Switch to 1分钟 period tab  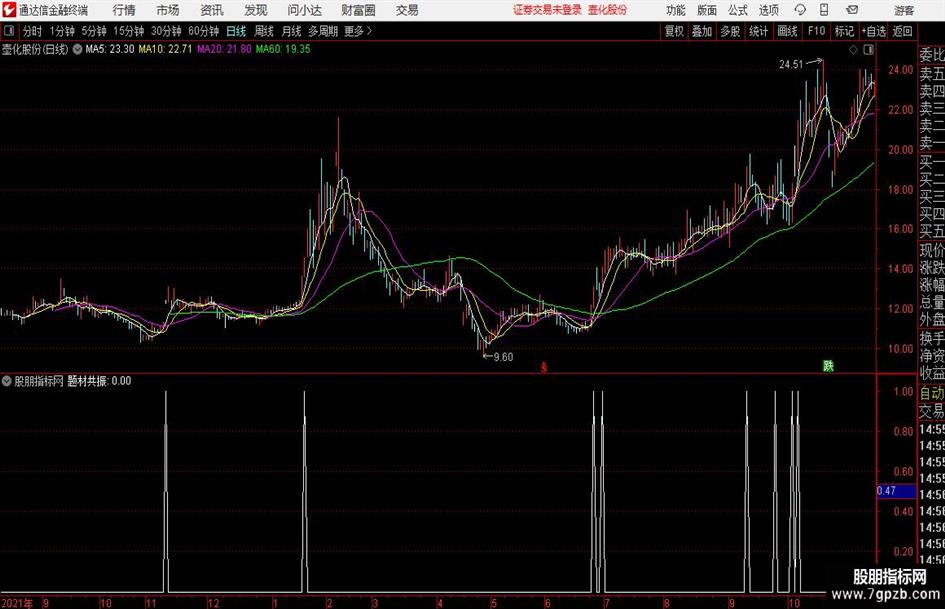pos(62,31)
